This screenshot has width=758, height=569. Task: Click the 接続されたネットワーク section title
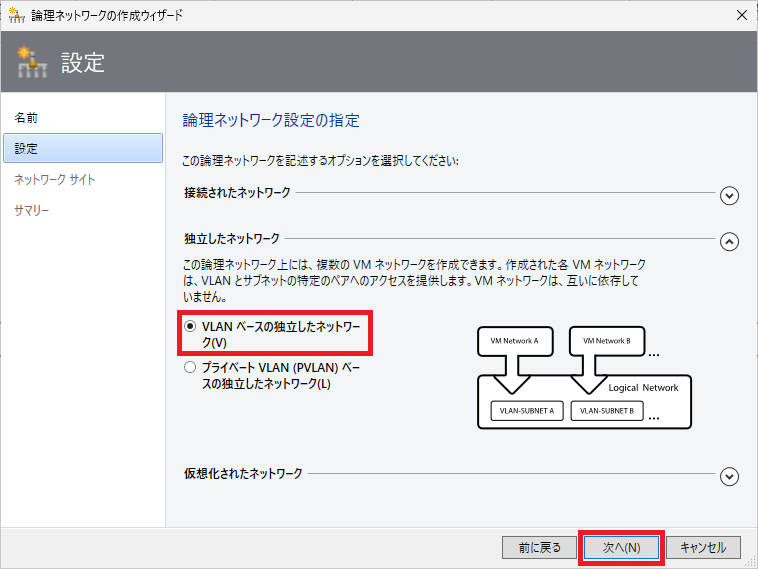coord(237,193)
